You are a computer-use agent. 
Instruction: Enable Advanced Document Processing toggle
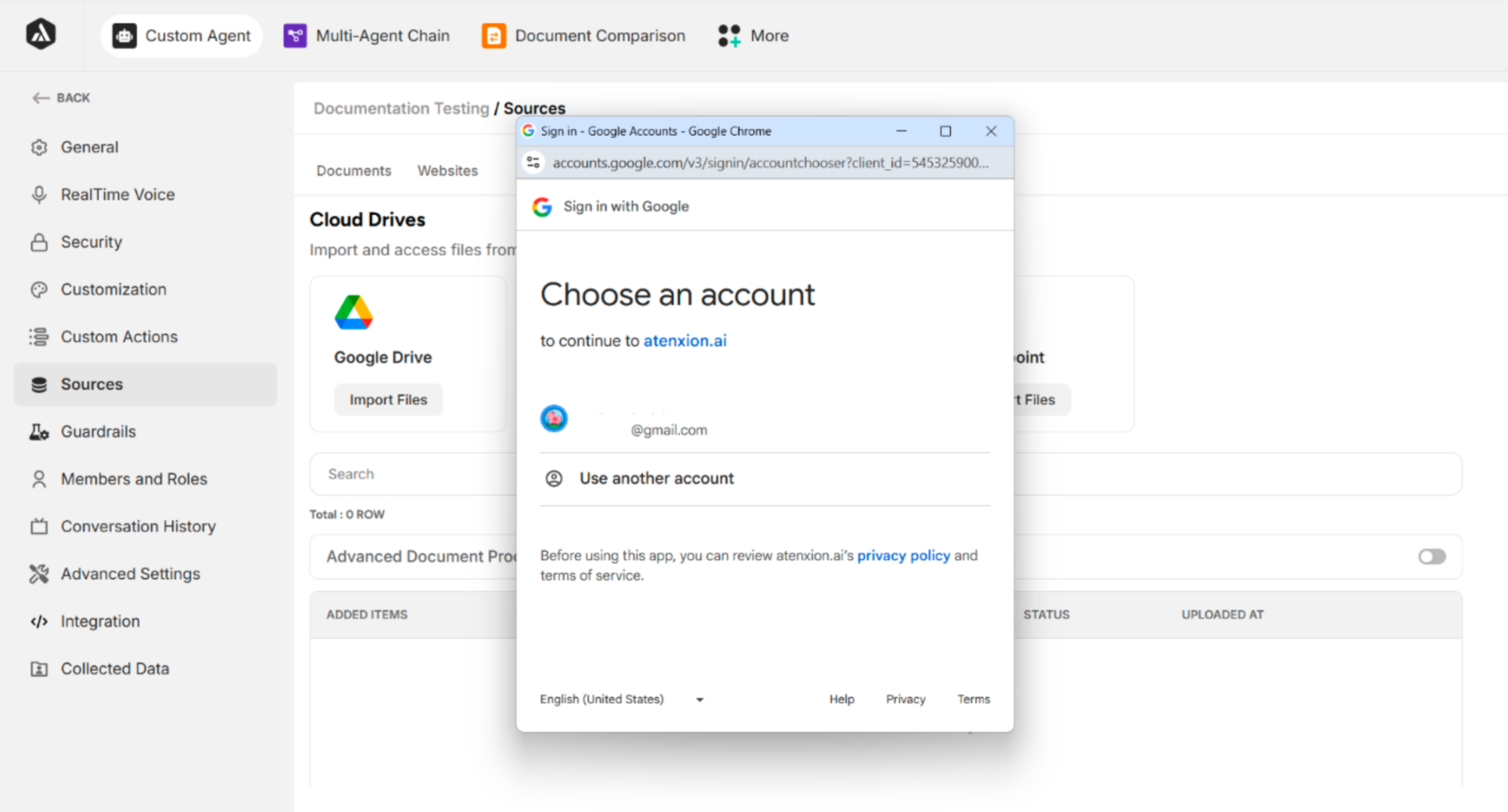click(1431, 556)
